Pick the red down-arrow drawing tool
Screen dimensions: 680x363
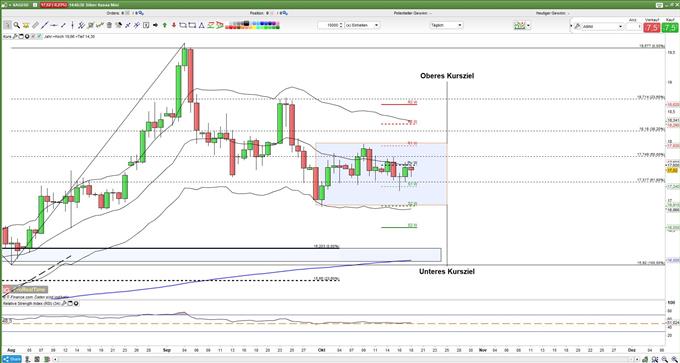click(x=174, y=25)
